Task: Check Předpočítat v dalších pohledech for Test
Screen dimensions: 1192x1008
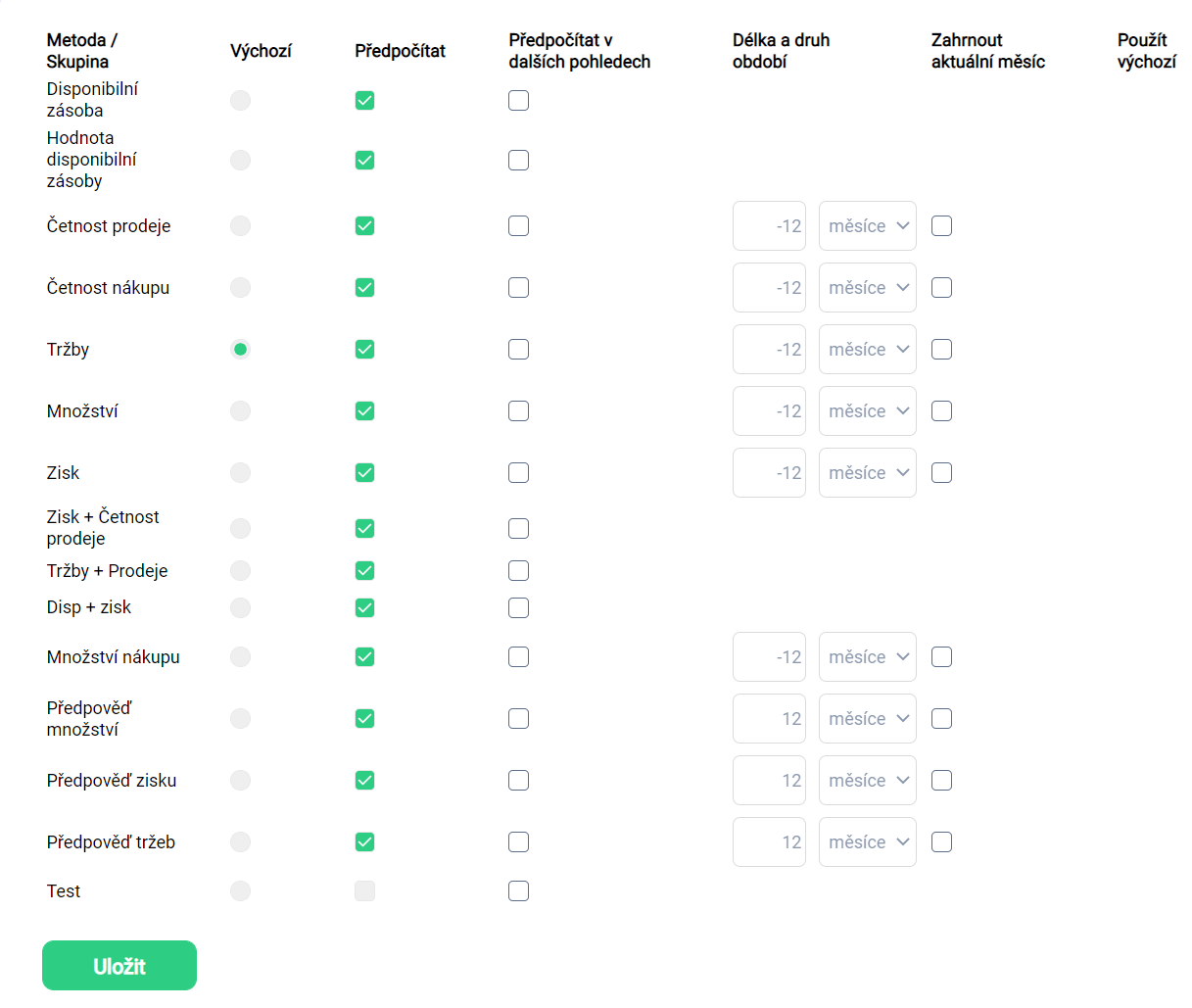Action: tap(519, 891)
